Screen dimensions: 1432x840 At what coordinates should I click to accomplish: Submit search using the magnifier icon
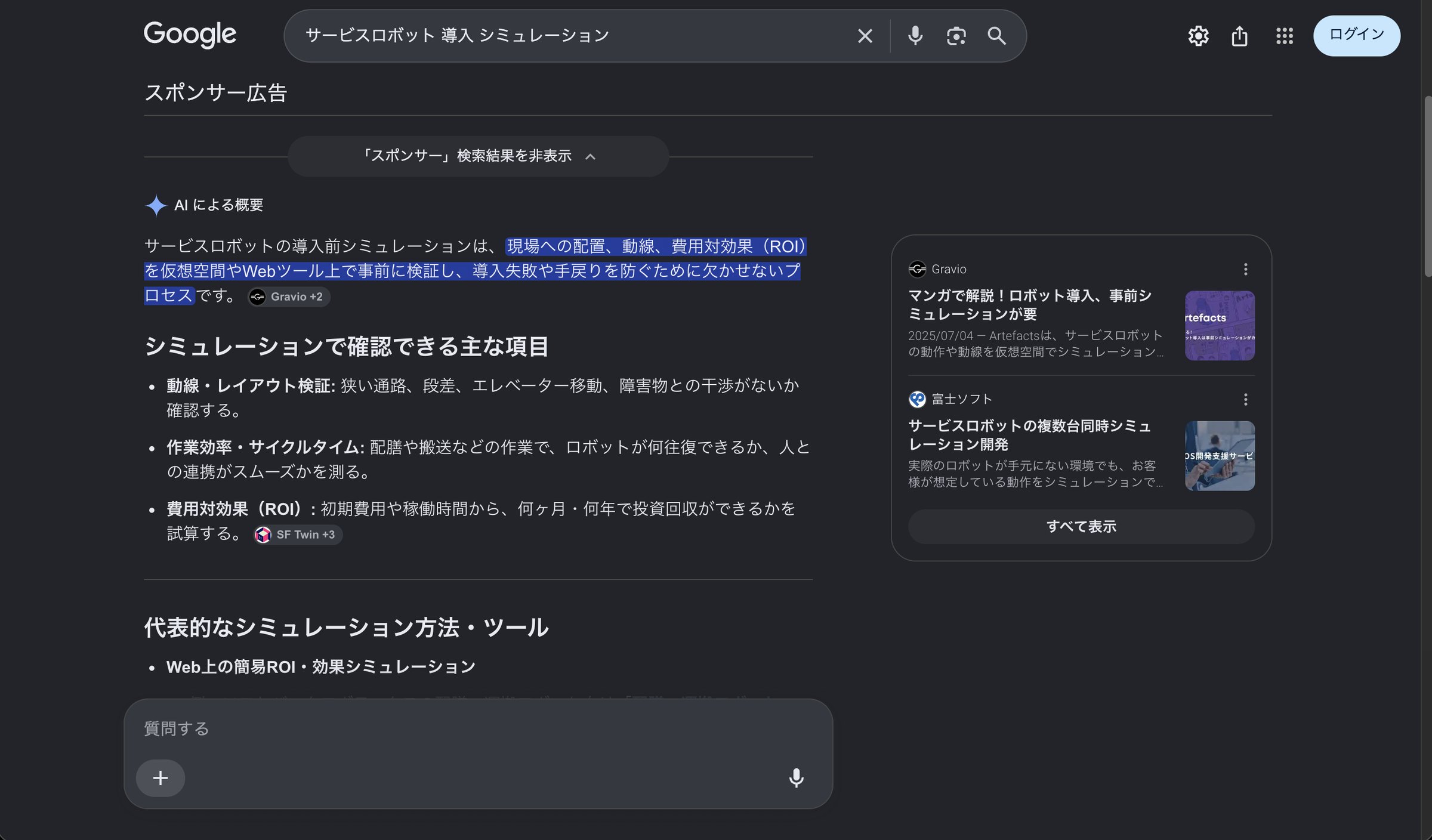point(996,36)
